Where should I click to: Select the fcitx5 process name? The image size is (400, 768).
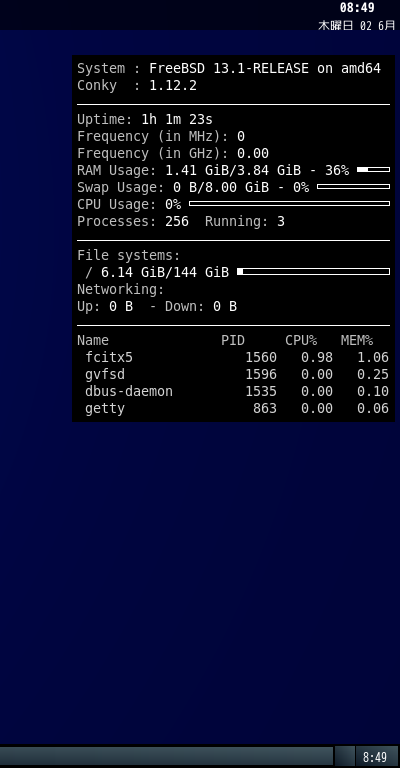pyautogui.click(x=109, y=358)
